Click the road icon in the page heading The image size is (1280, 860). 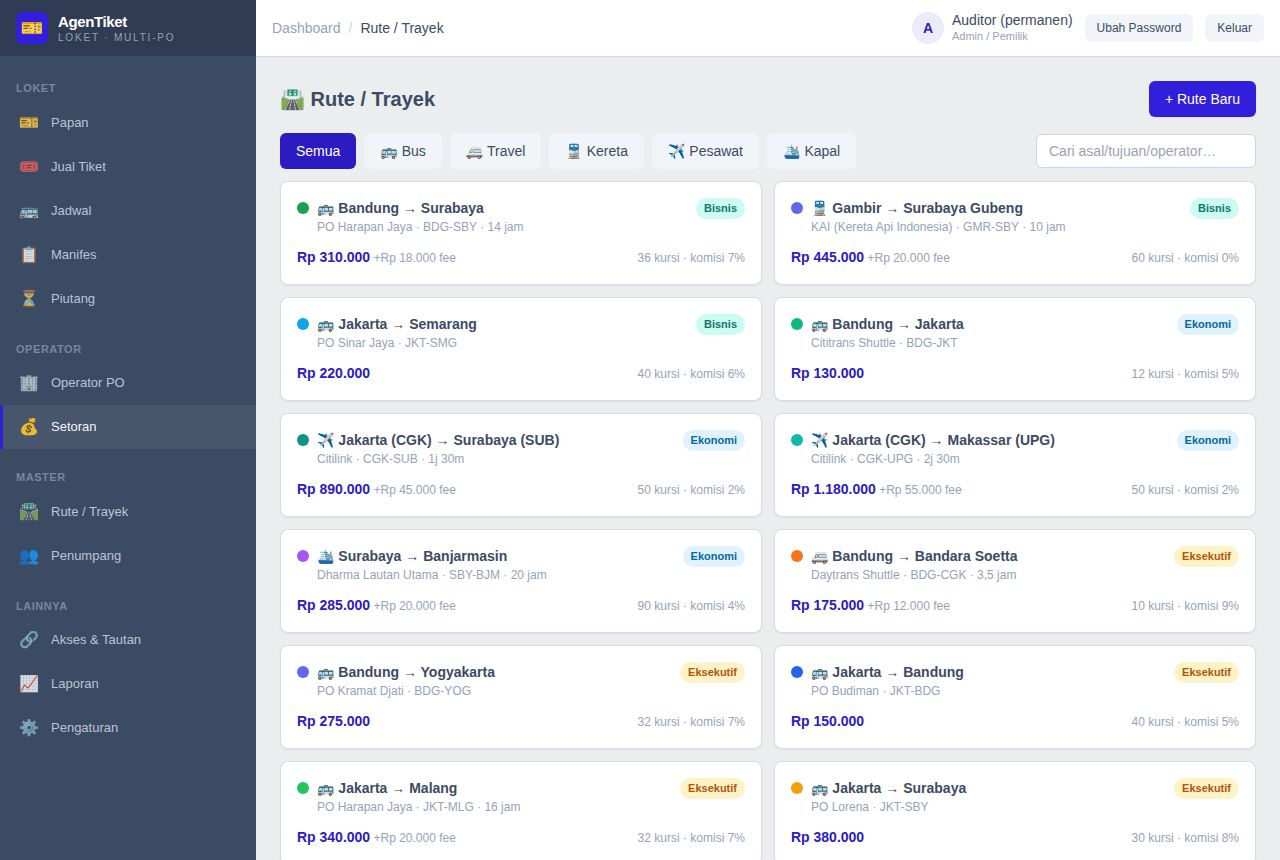pyautogui.click(x=292, y=99)
